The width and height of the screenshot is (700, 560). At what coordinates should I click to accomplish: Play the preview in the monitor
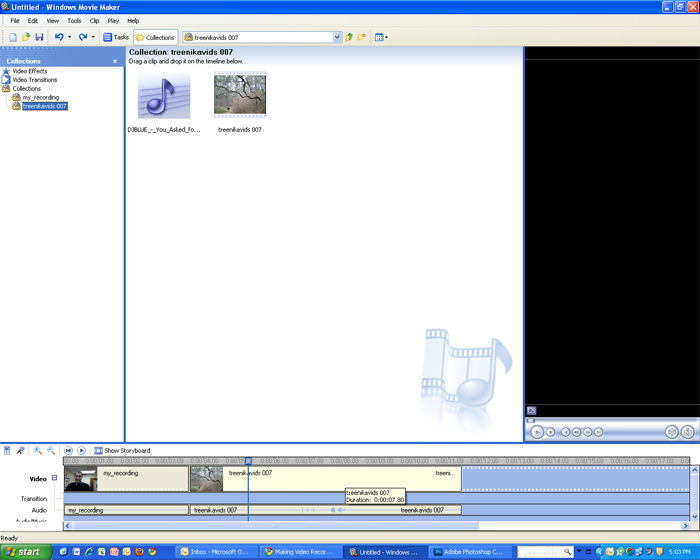click(537, 432)
